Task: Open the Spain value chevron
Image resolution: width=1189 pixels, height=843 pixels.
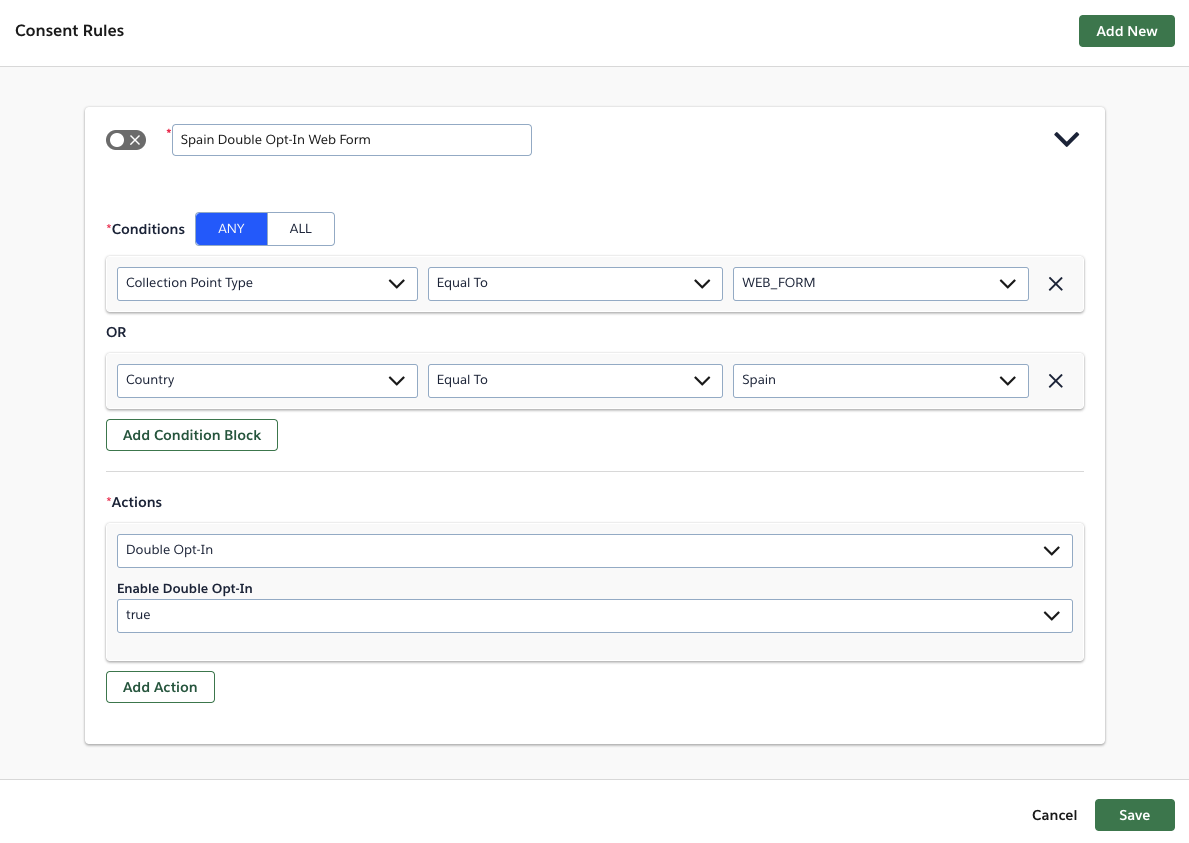Action: point(1007,381)
